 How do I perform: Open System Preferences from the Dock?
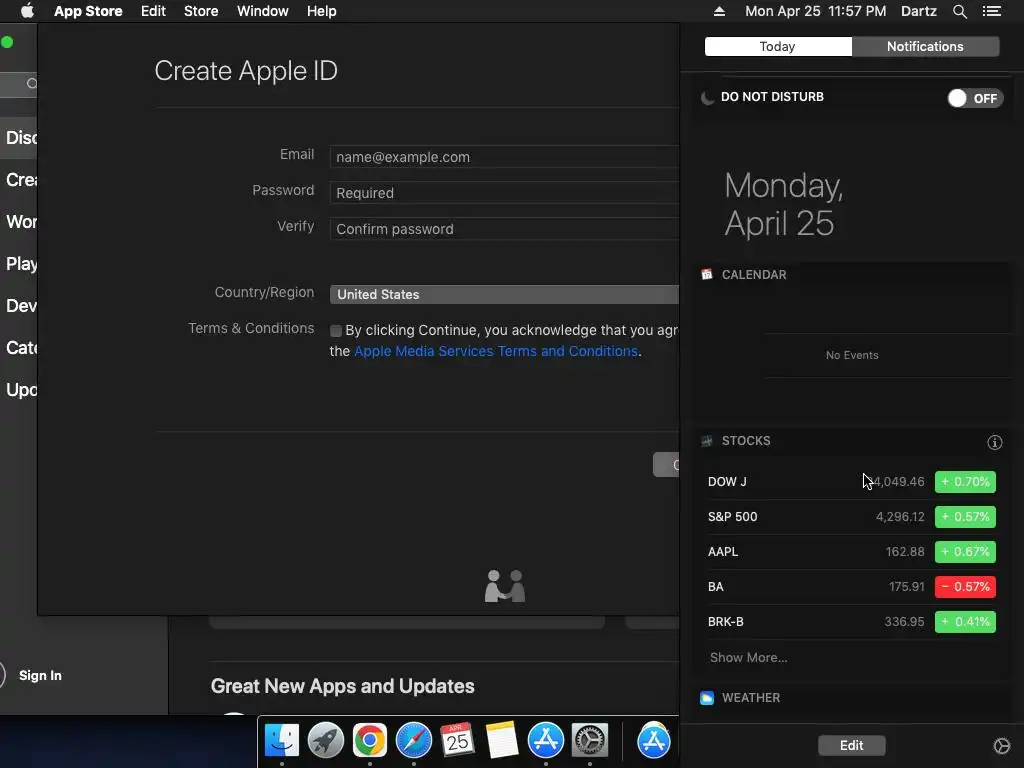pos(590,741)
